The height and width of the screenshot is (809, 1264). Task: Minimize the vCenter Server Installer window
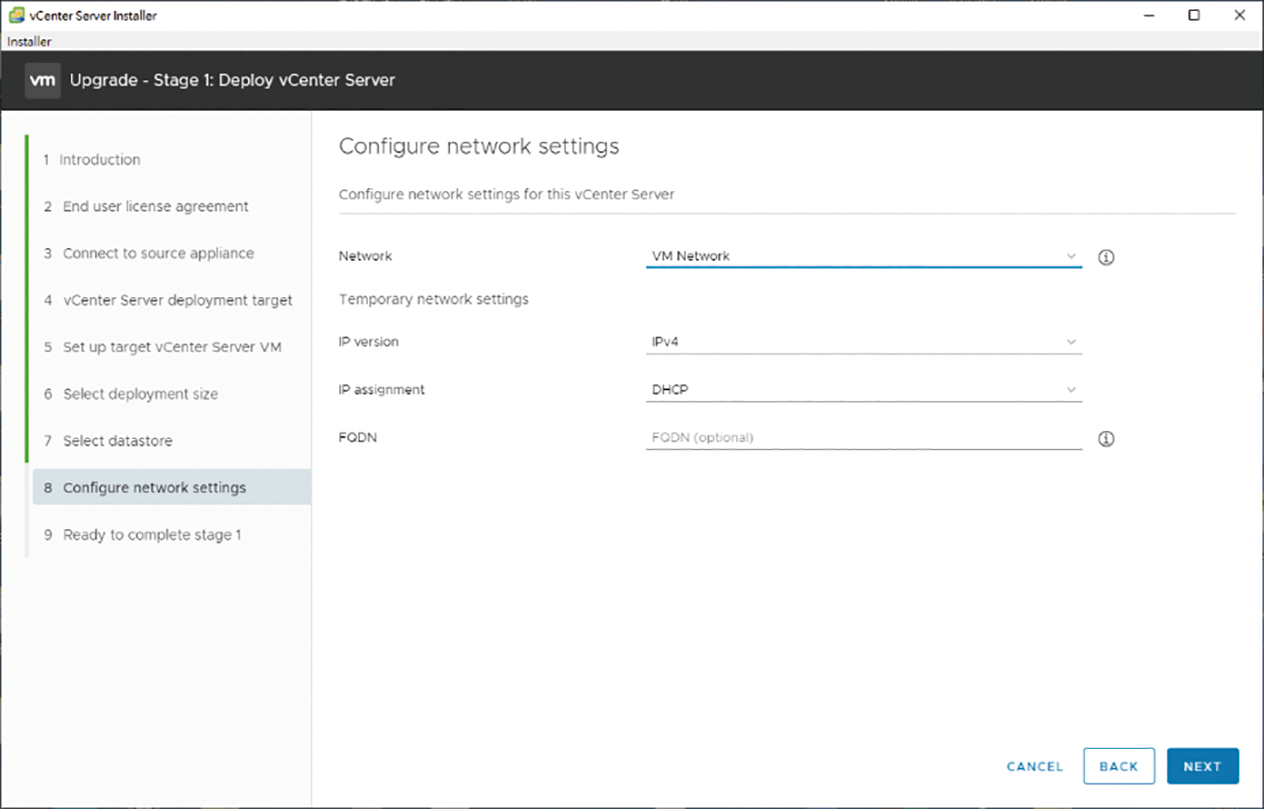[1148, 15]
